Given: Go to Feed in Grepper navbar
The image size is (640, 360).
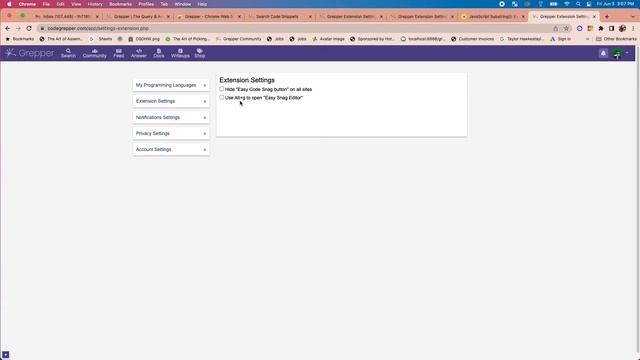Looking at the screenshot, I should tap(119, 53).
